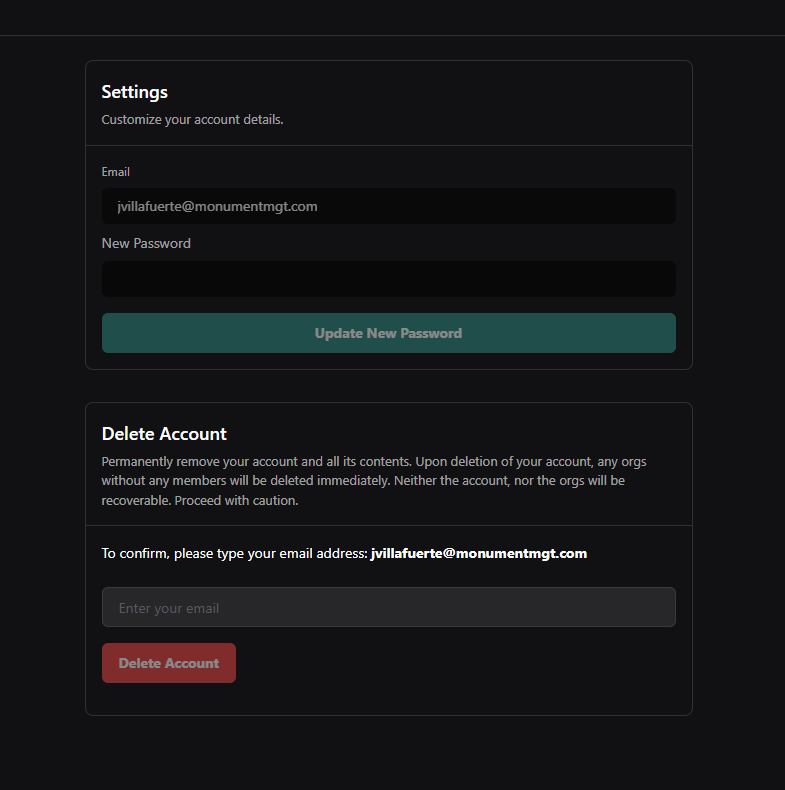Focus the New Password input field

[x=388, y=279]
